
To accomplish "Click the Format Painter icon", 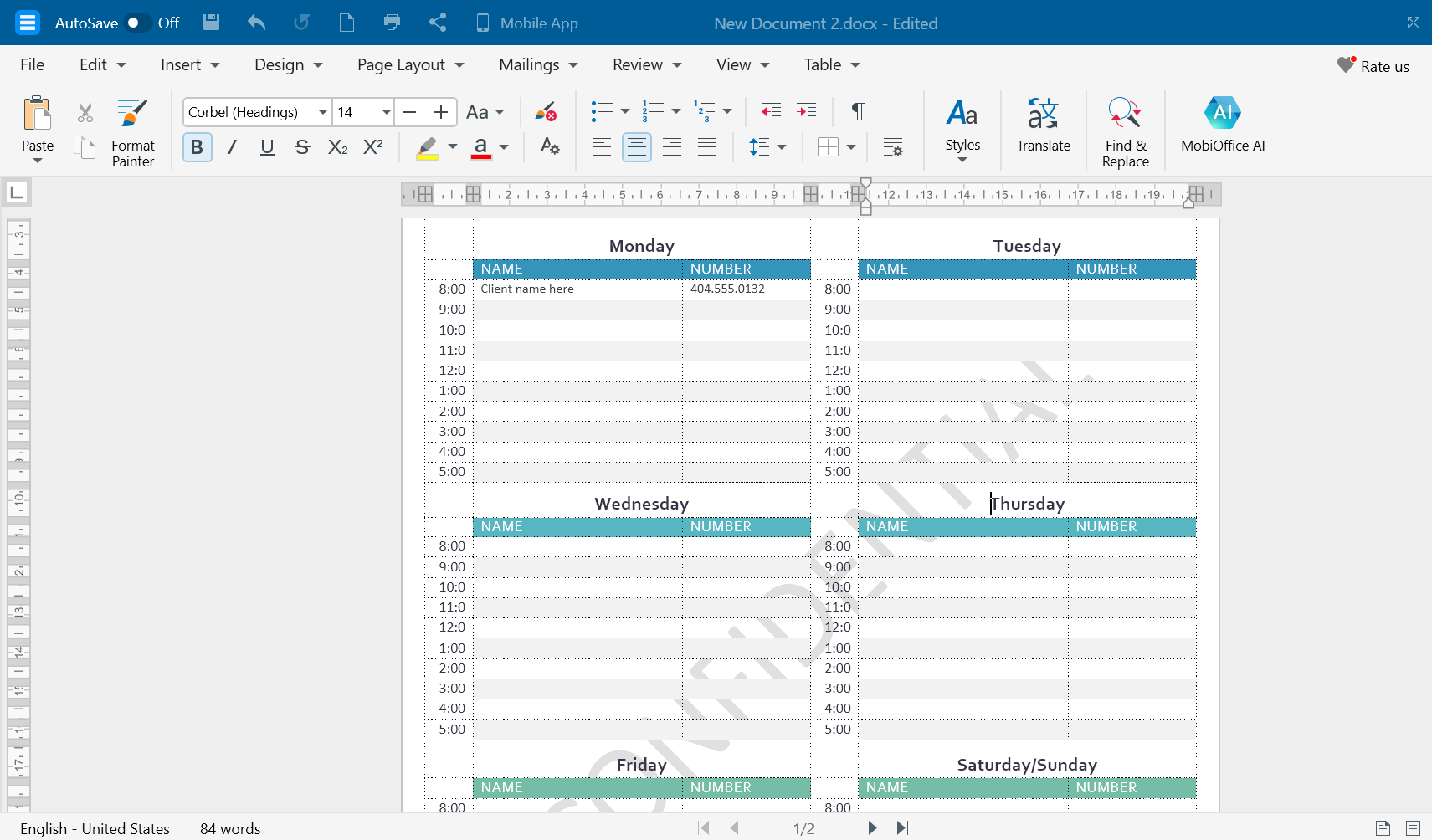I will 132,113.
